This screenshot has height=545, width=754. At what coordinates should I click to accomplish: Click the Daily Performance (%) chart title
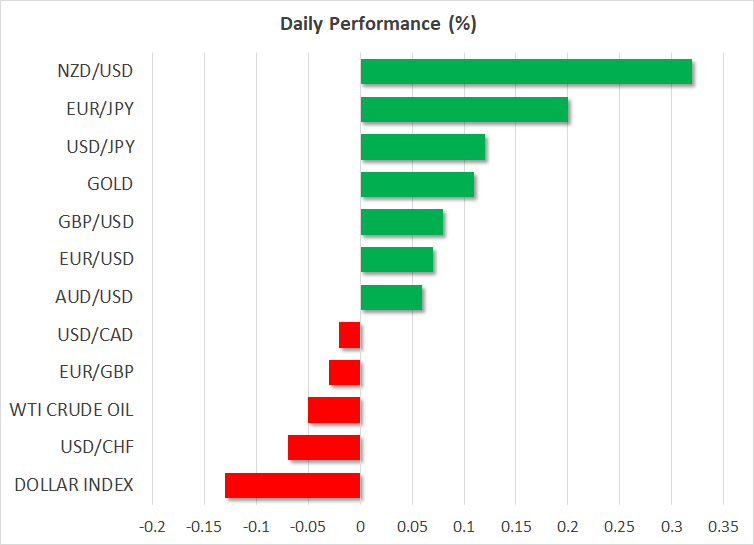[x=376, y=22]
